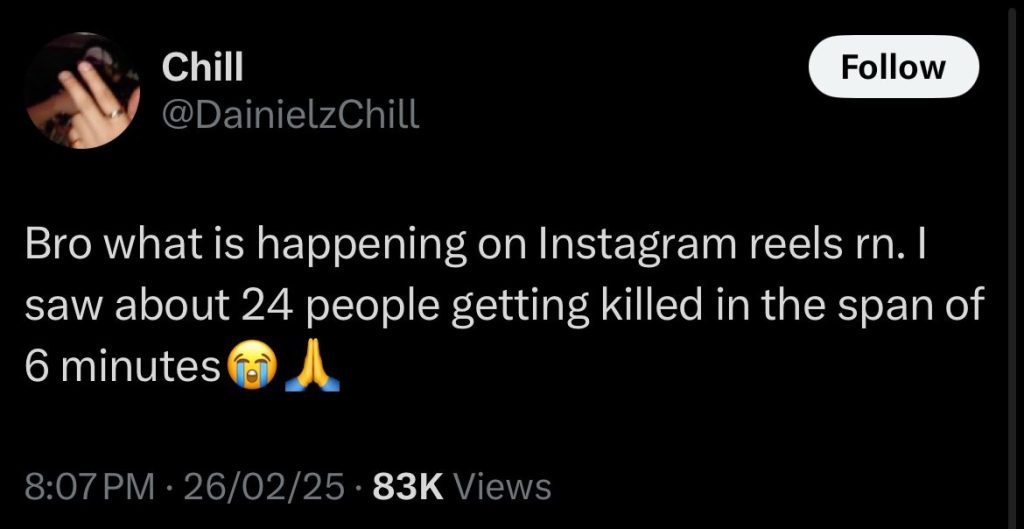Click the Follow button
This screenshot has height=529, width=1024.
tap(893, 67)
